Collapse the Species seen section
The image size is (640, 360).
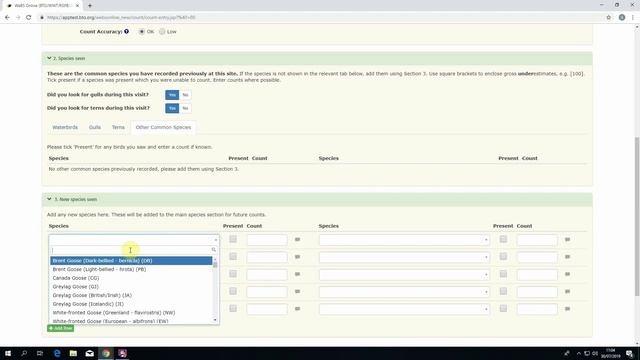coord(49,58)
